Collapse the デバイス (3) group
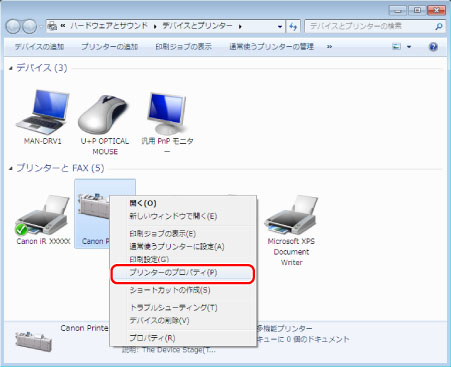The height and width of the screenshot is (367, 451). point(11,68)
